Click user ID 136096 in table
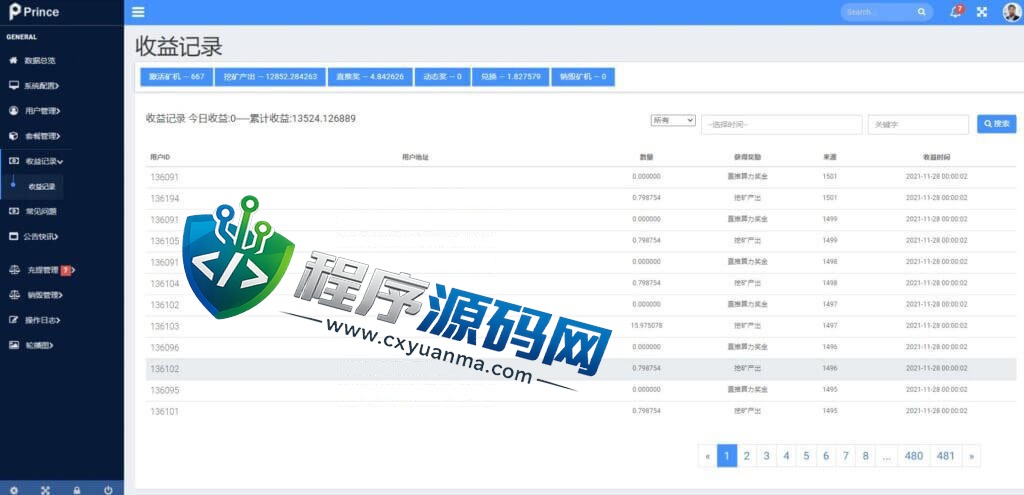The width and height of the screenshot is (1024, 495). [165, 347]
